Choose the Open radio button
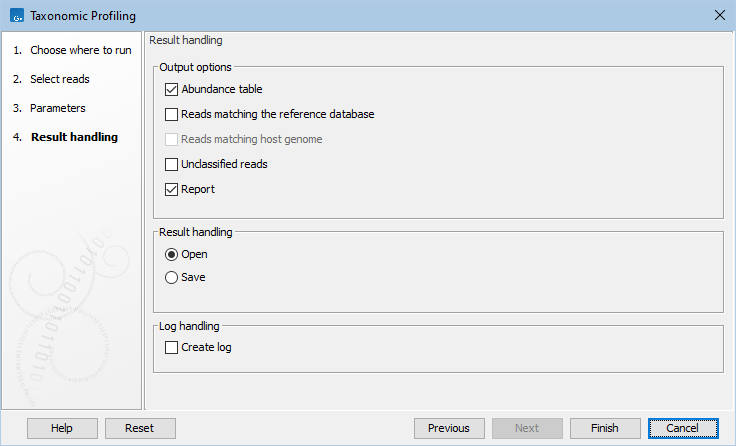Screen dimensions: 736x446 click(172, 254)
